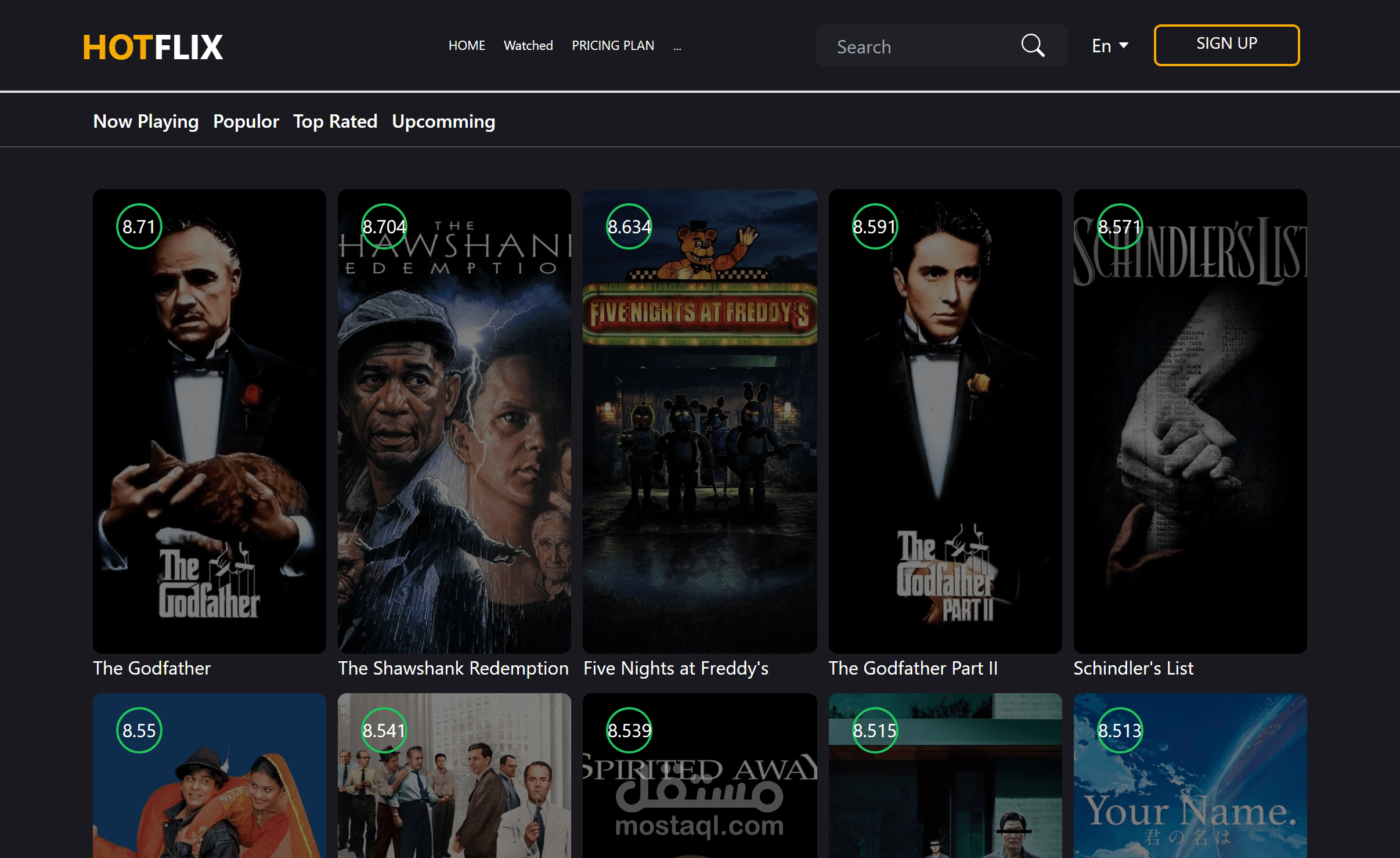Click the 8.591 rating badge
The width and height of the screenshot is (1400, 858).
tap(875, 226)
